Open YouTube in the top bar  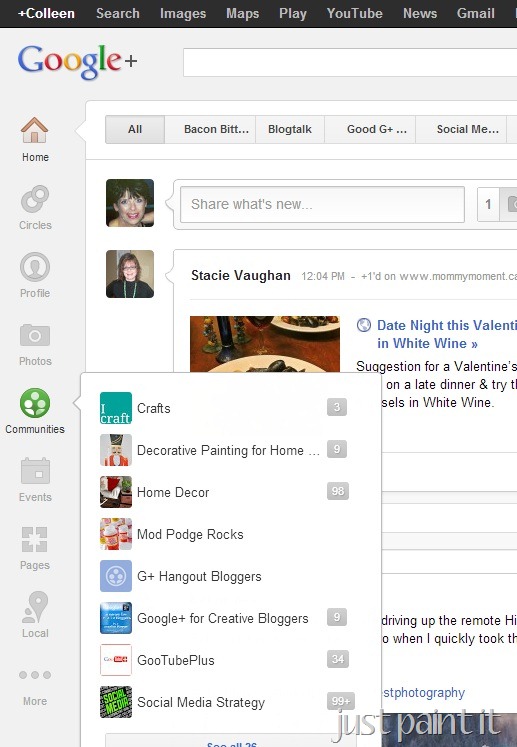point(355,13)
